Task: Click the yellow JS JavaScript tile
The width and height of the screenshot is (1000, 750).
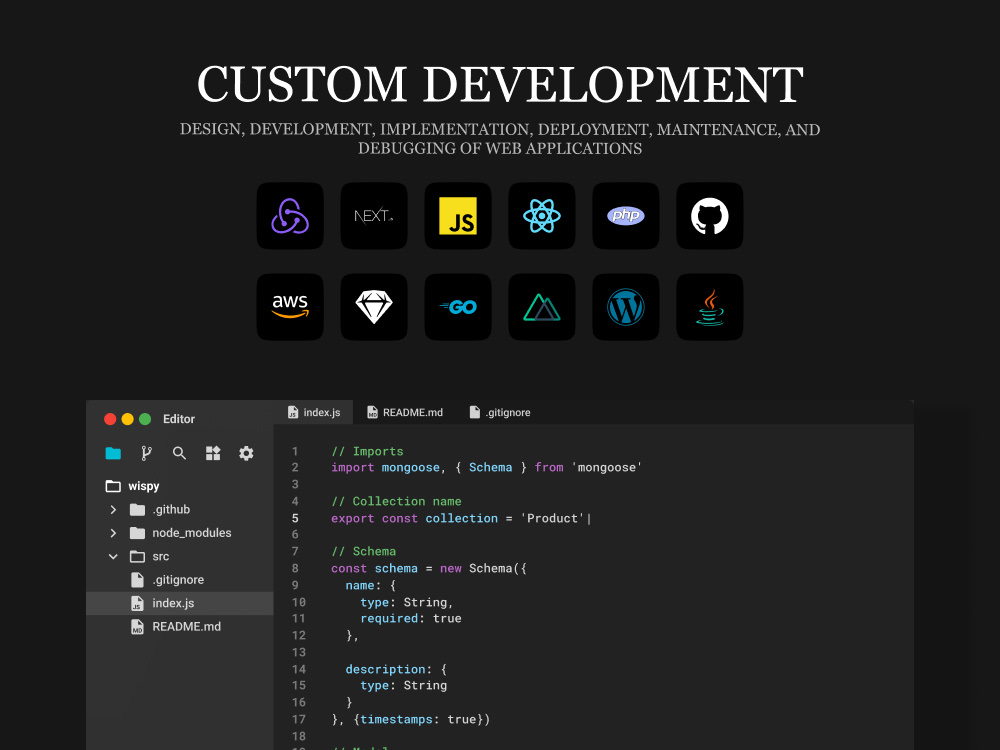Action: click(458, 216)
